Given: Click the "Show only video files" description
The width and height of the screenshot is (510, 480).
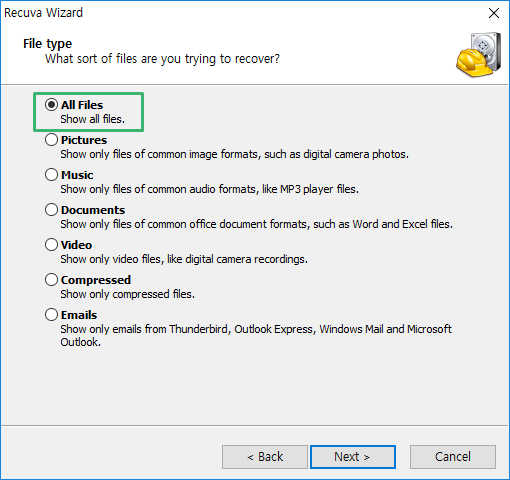Looking at the screenshot, I should (x=184, y=259).
